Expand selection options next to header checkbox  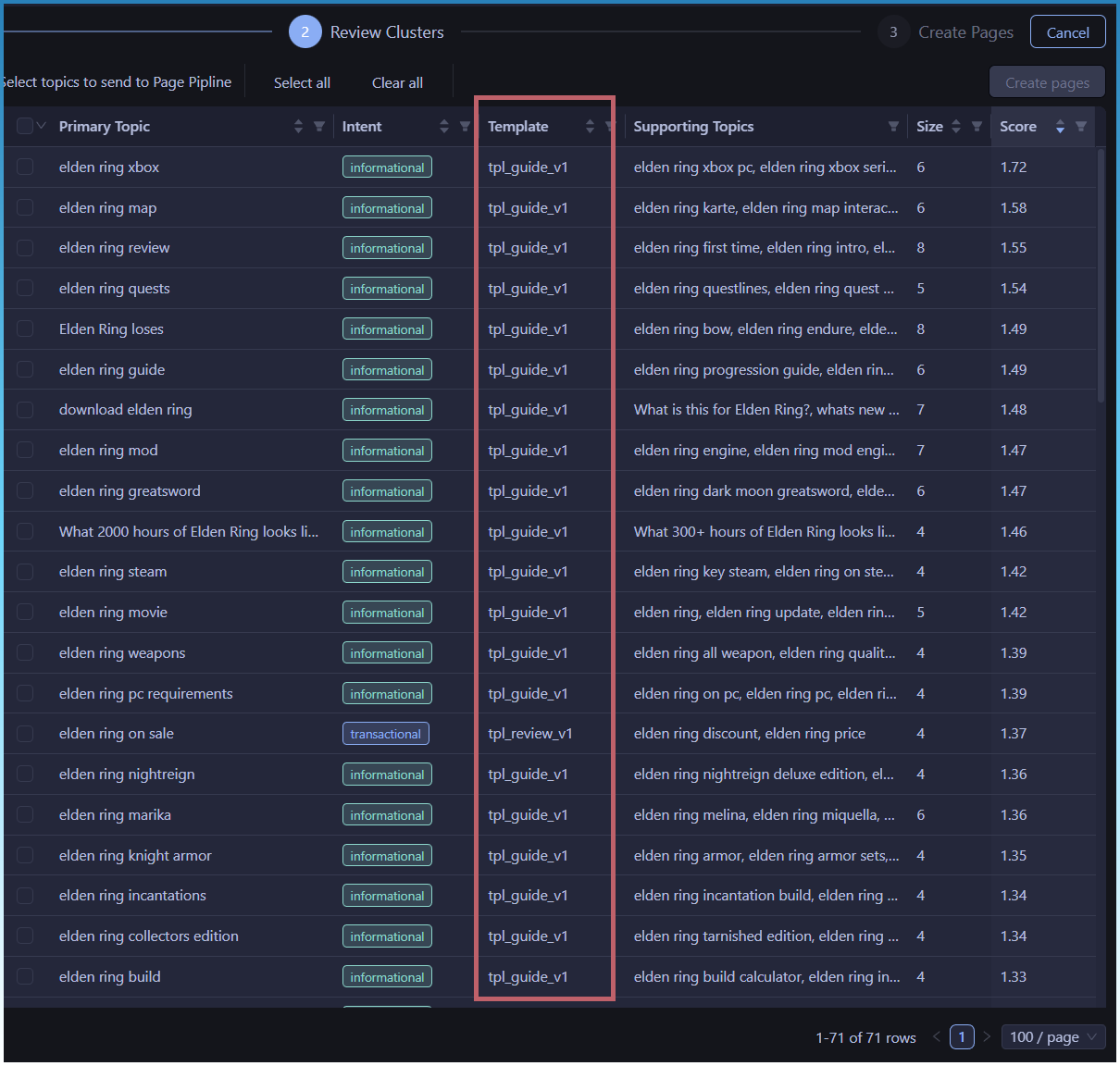point(42,127)
